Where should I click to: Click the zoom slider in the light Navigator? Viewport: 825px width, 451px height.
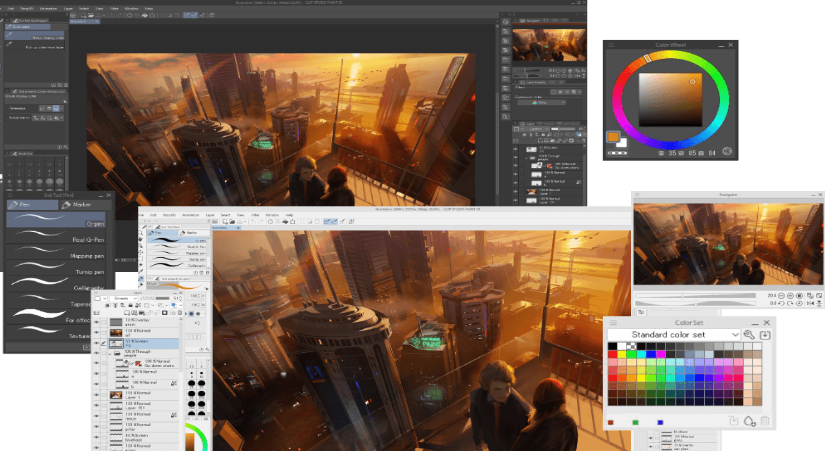[x=695, y=296]
